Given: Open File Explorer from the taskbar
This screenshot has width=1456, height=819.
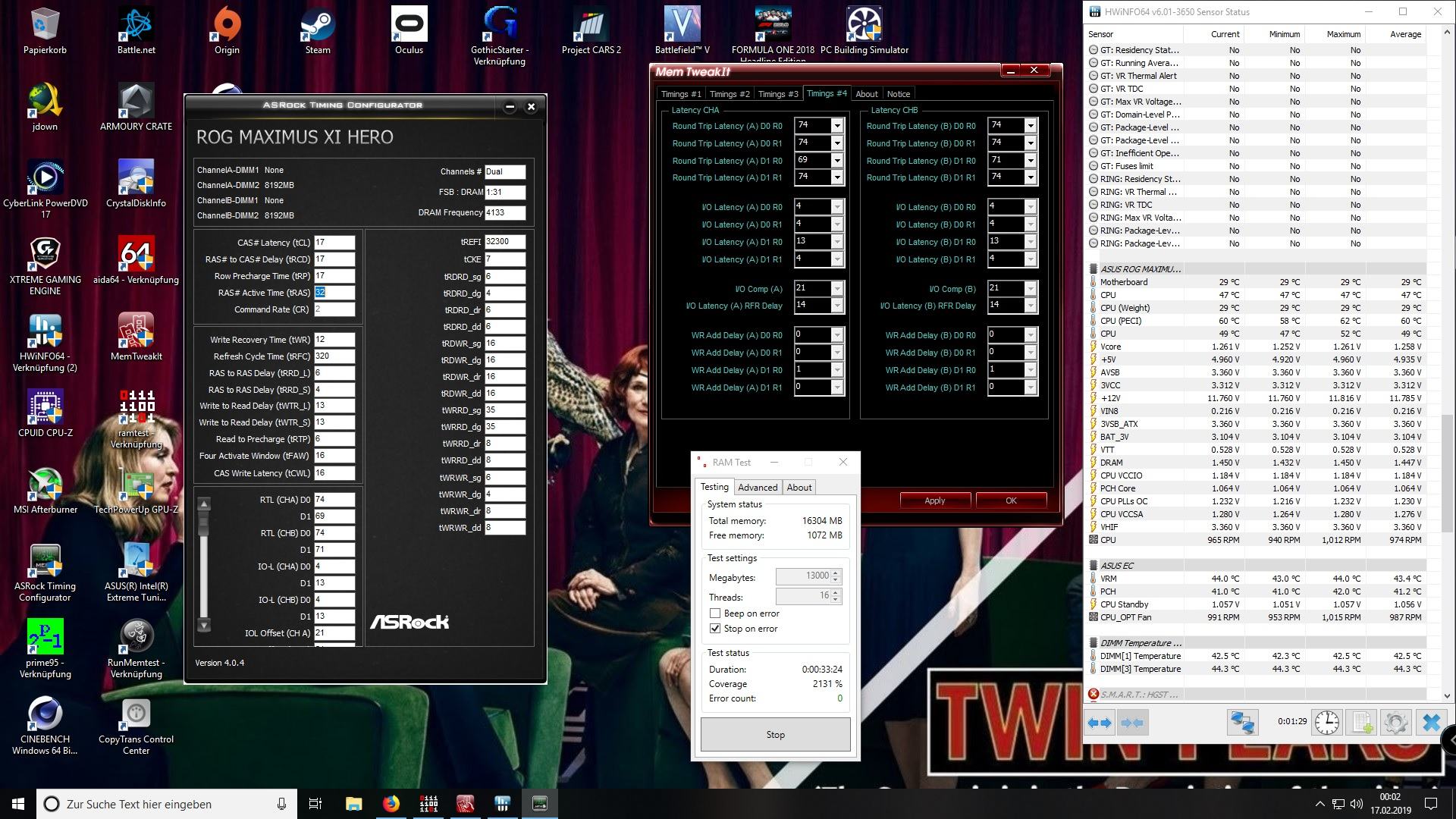Looking at the screenshot, I should (354, 804).
